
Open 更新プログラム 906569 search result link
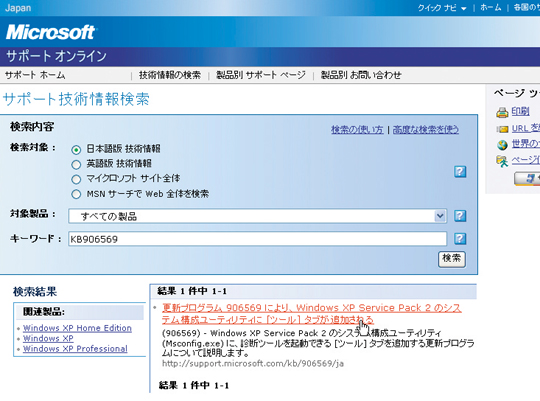pyautogui.click(x=312, y=313)
